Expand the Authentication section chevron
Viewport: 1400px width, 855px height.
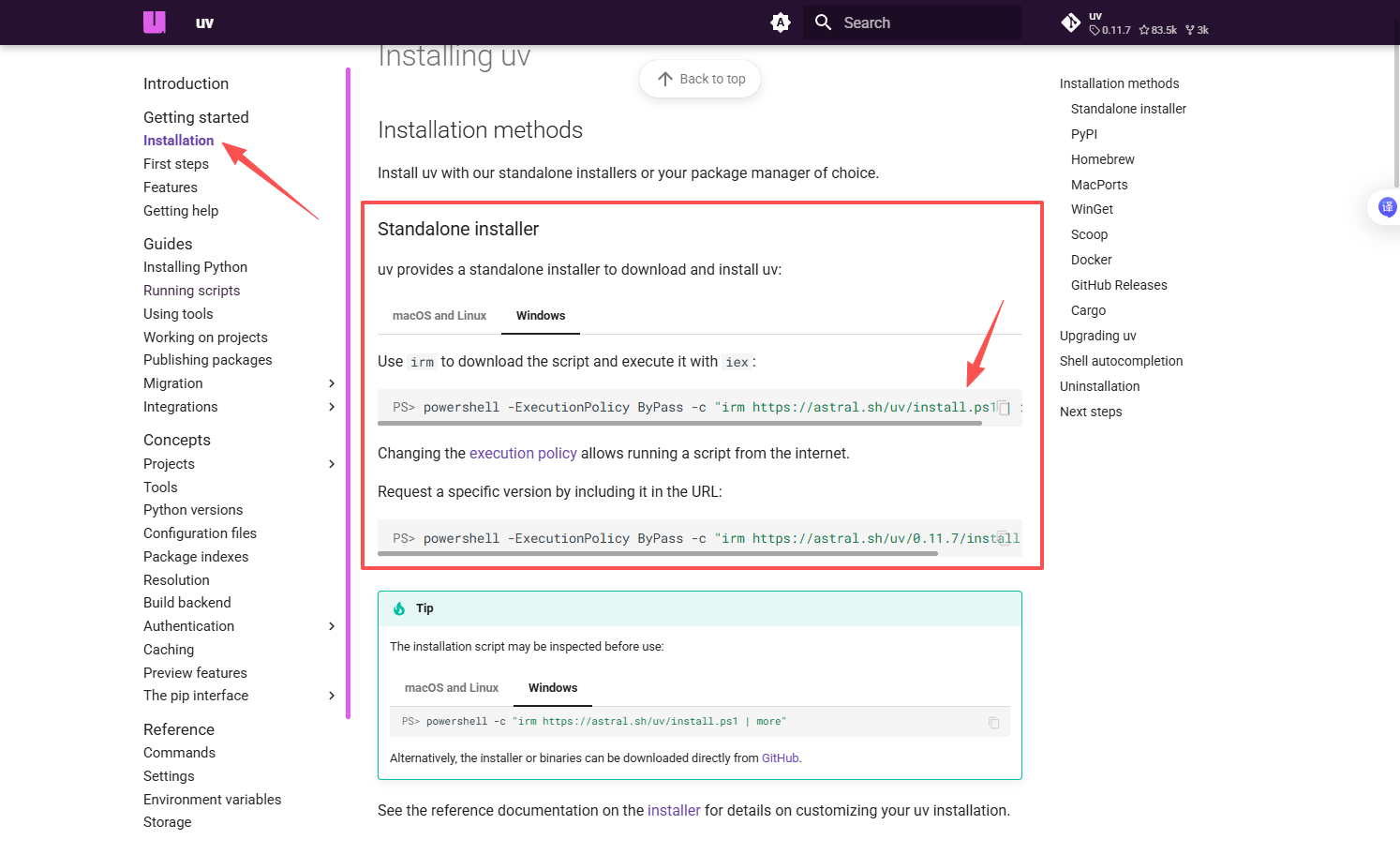tap(332, 626)
